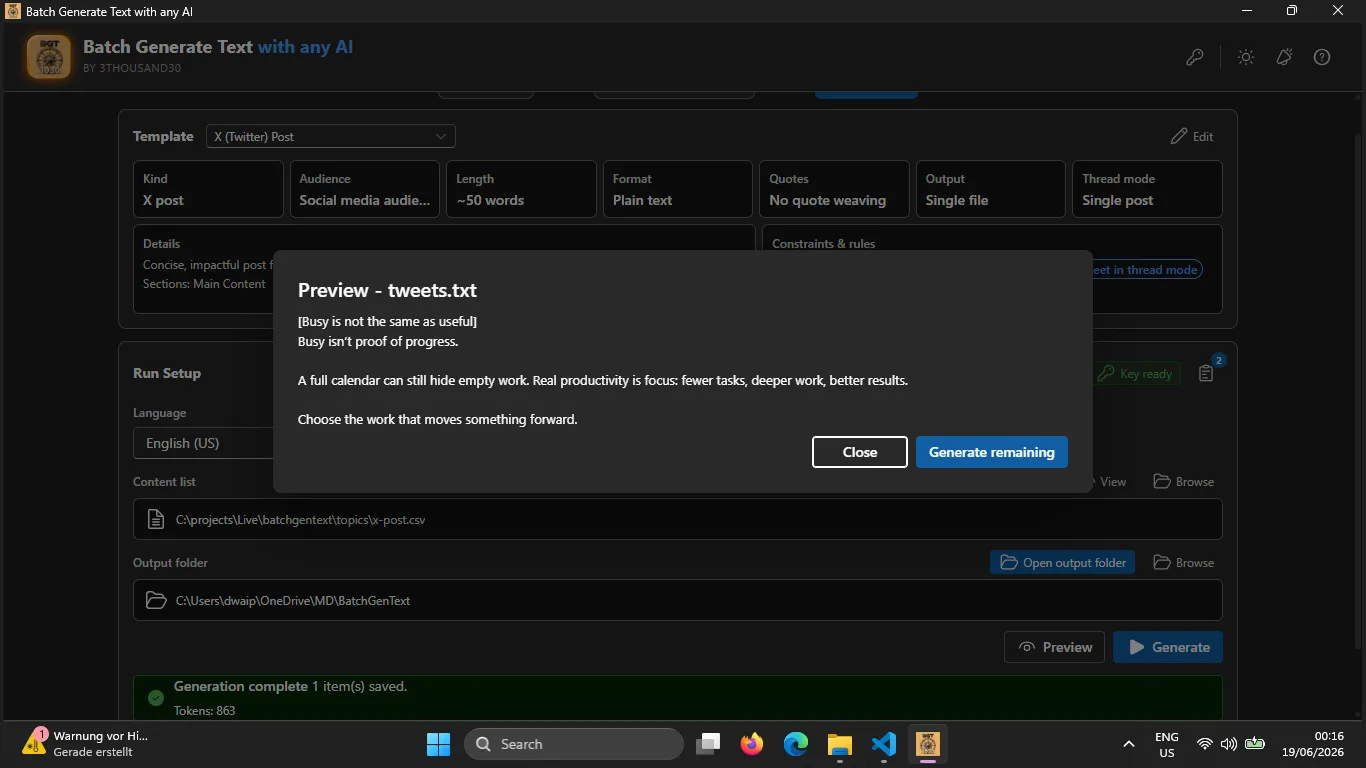Open help question mark icon
This screenshot has width=1366, height=768.
(x=1322, y=57)
